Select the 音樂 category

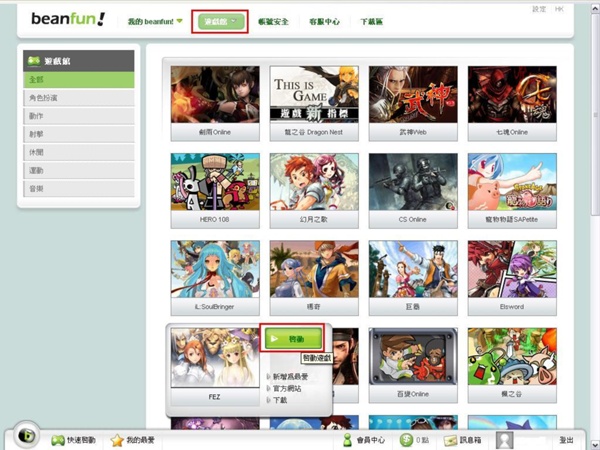click(x=79, y=189)
